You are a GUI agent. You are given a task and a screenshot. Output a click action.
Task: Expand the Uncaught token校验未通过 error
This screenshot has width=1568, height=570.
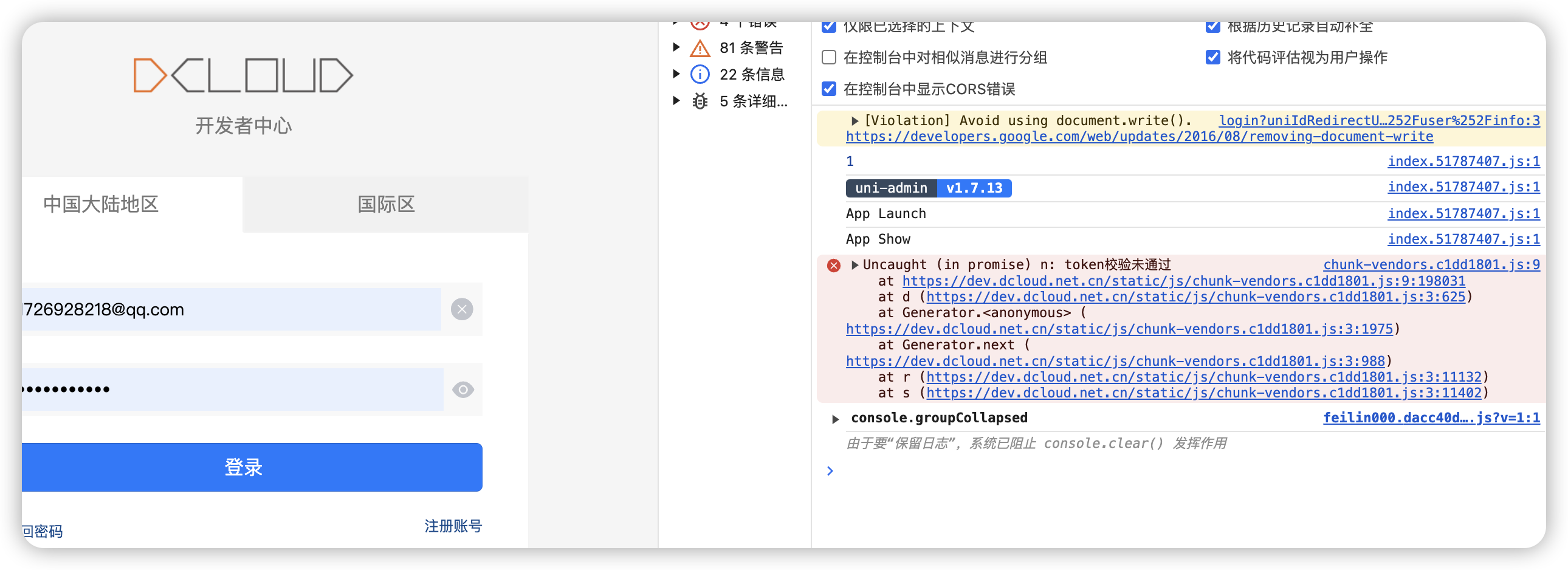point(854,264)
